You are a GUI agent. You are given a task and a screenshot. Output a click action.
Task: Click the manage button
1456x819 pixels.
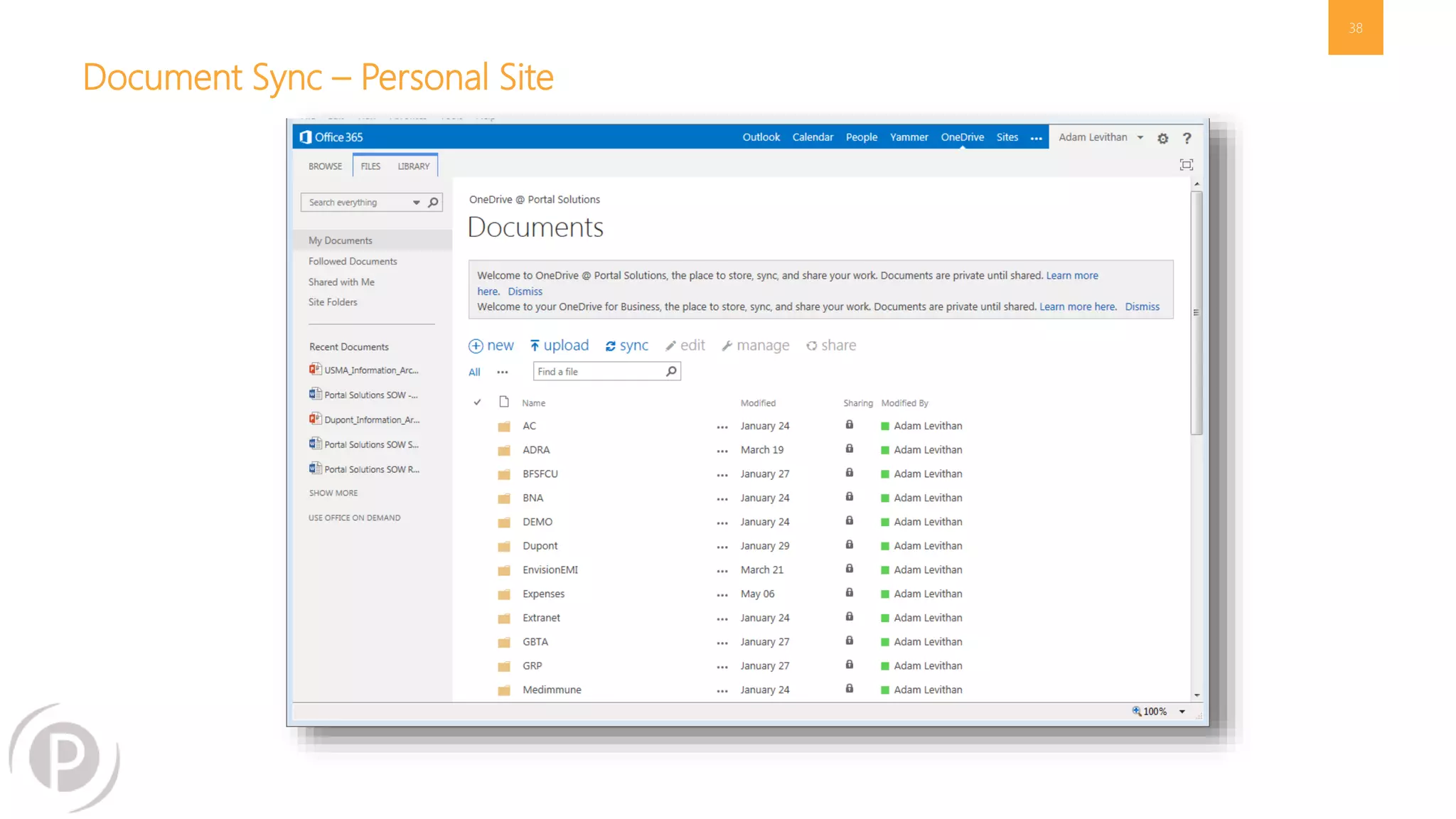(x=755, y=346)
